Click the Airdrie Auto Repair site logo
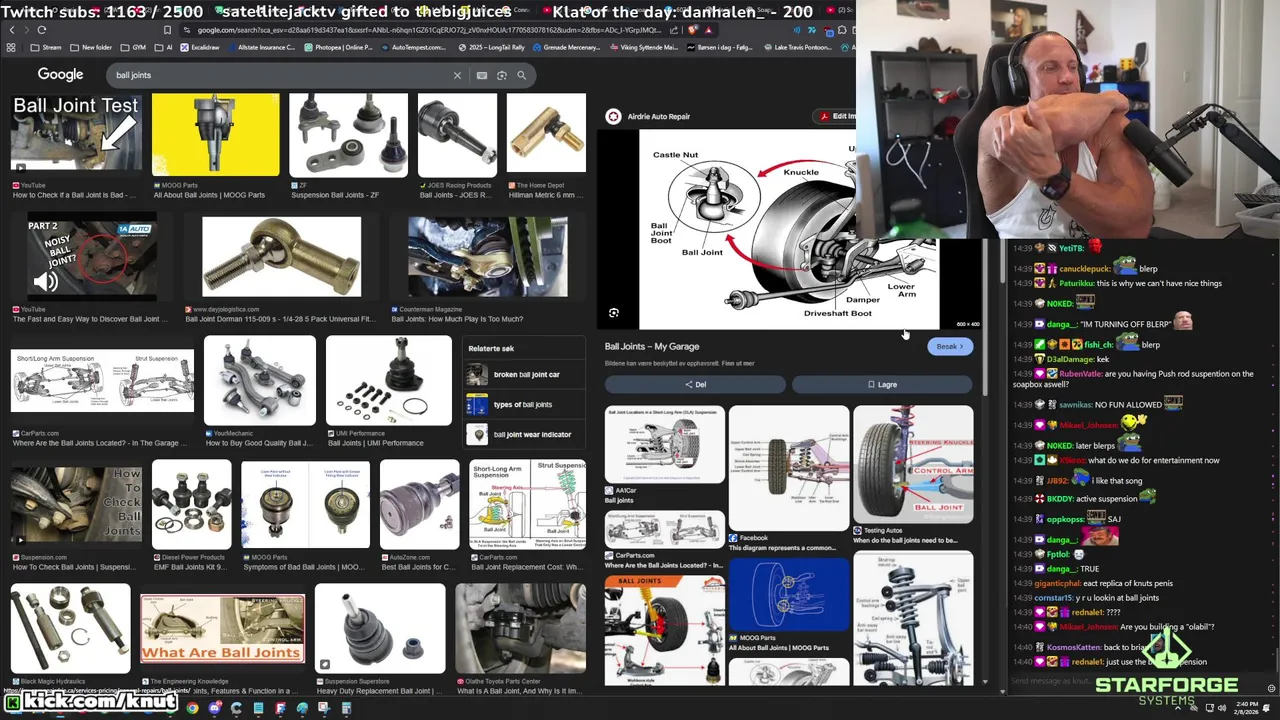The width and height of the screenshot is (1280, 720). pyautogui.click(x=613, y=116)
